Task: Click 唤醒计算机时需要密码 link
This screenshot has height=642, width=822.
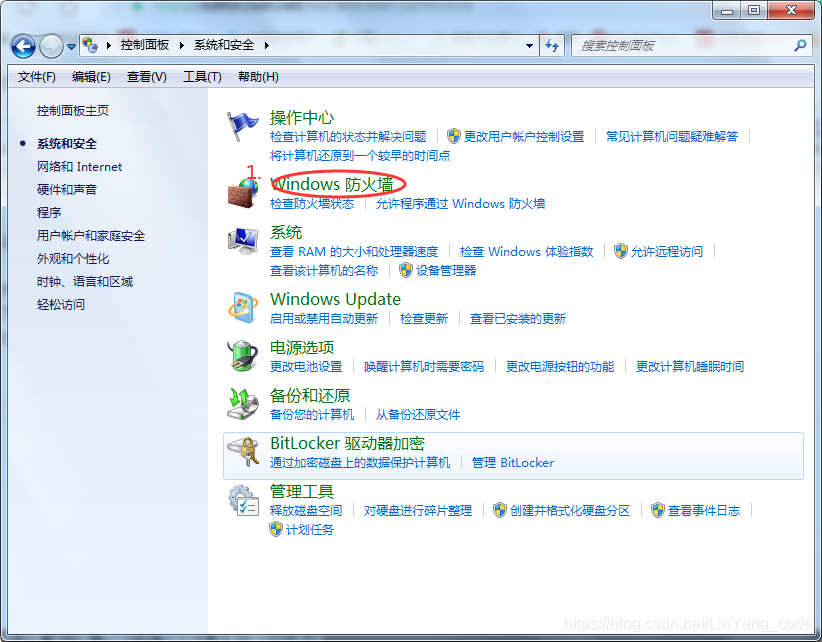Action: pyautogui.click(x=424, y=366)
